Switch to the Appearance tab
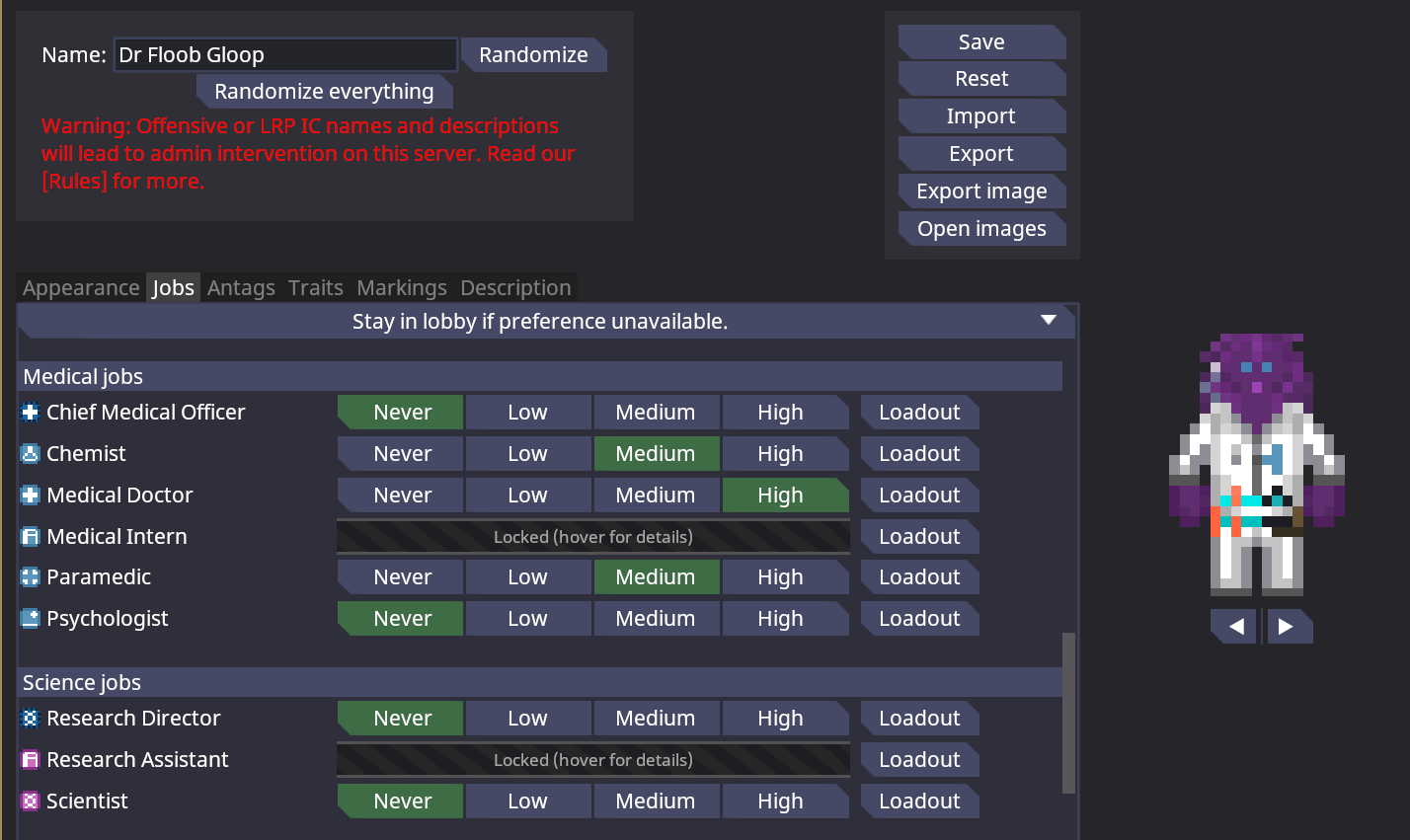Viewport: 1410px width, 840px height. click(x=81, y=288)
